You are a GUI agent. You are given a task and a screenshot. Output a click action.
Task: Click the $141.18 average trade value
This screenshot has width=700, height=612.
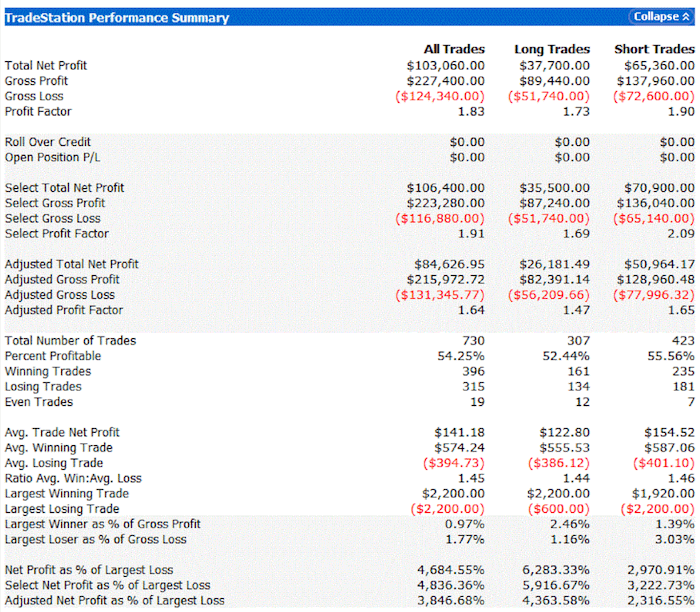[459, 432]
